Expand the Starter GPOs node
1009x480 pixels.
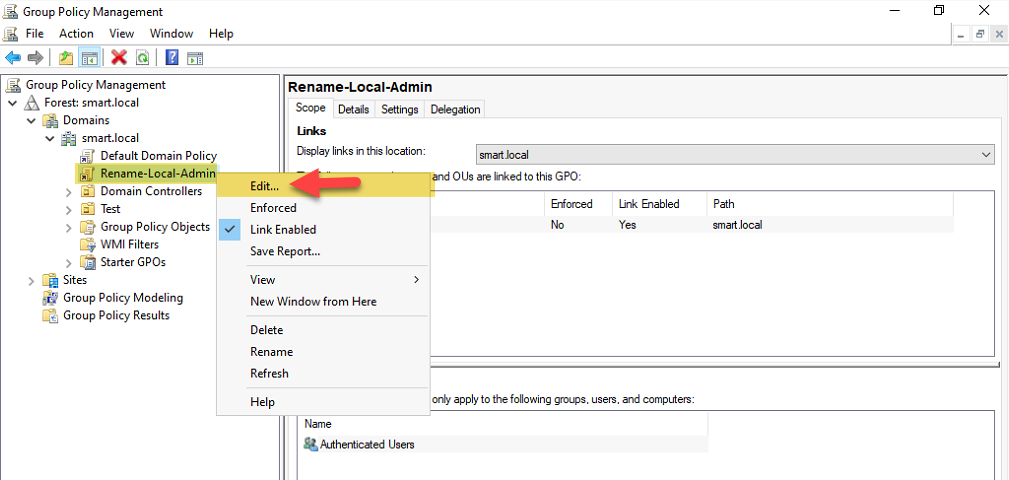[69, 263]
